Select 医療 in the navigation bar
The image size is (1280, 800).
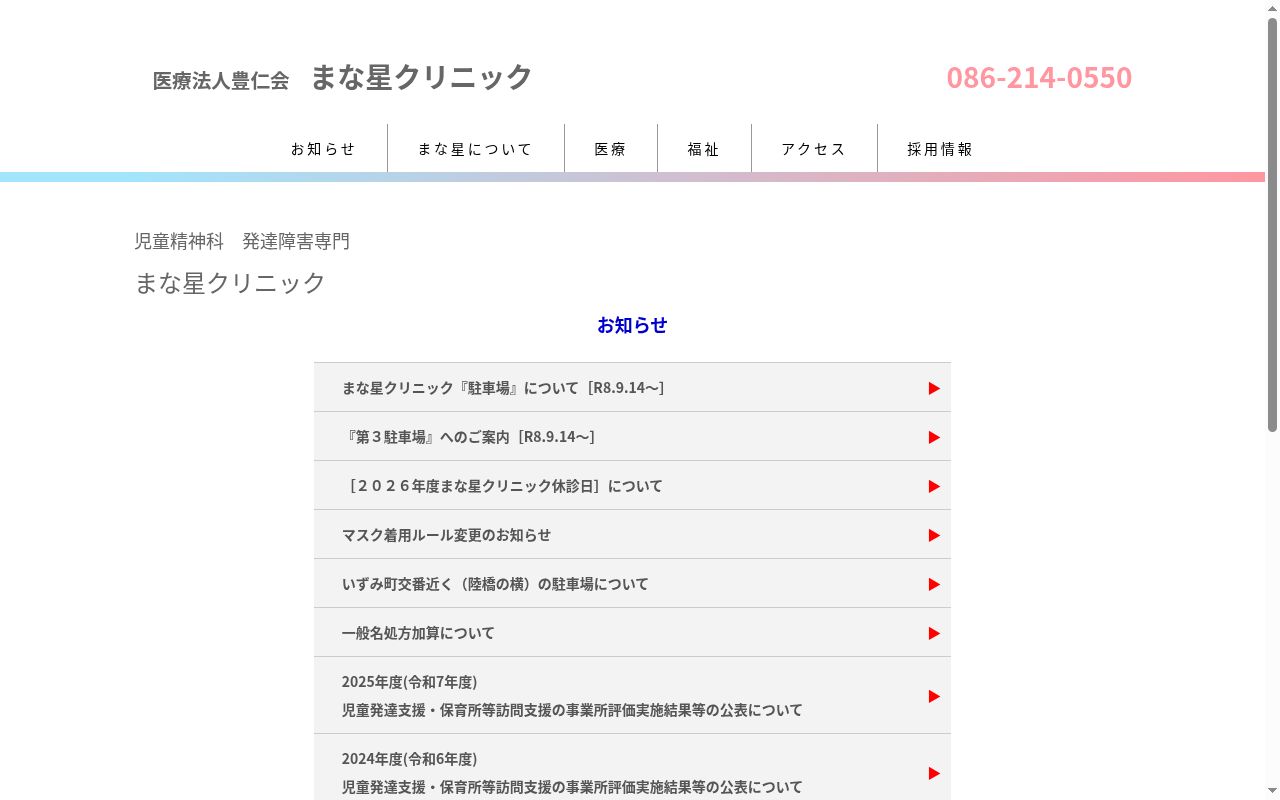pos(610,149)
